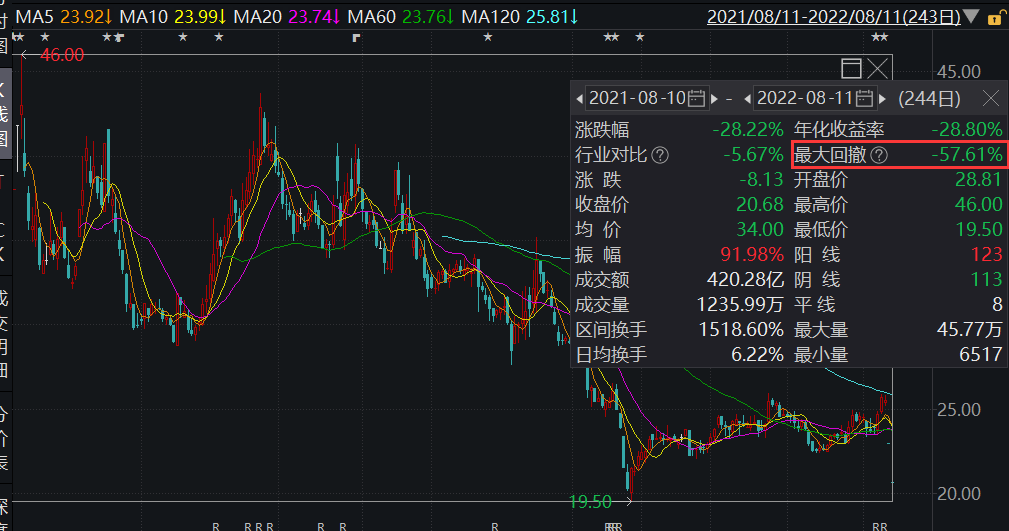1009x531 pixels.
Task: Click the 最大量 value 45.77万
Action: (970, 330)
